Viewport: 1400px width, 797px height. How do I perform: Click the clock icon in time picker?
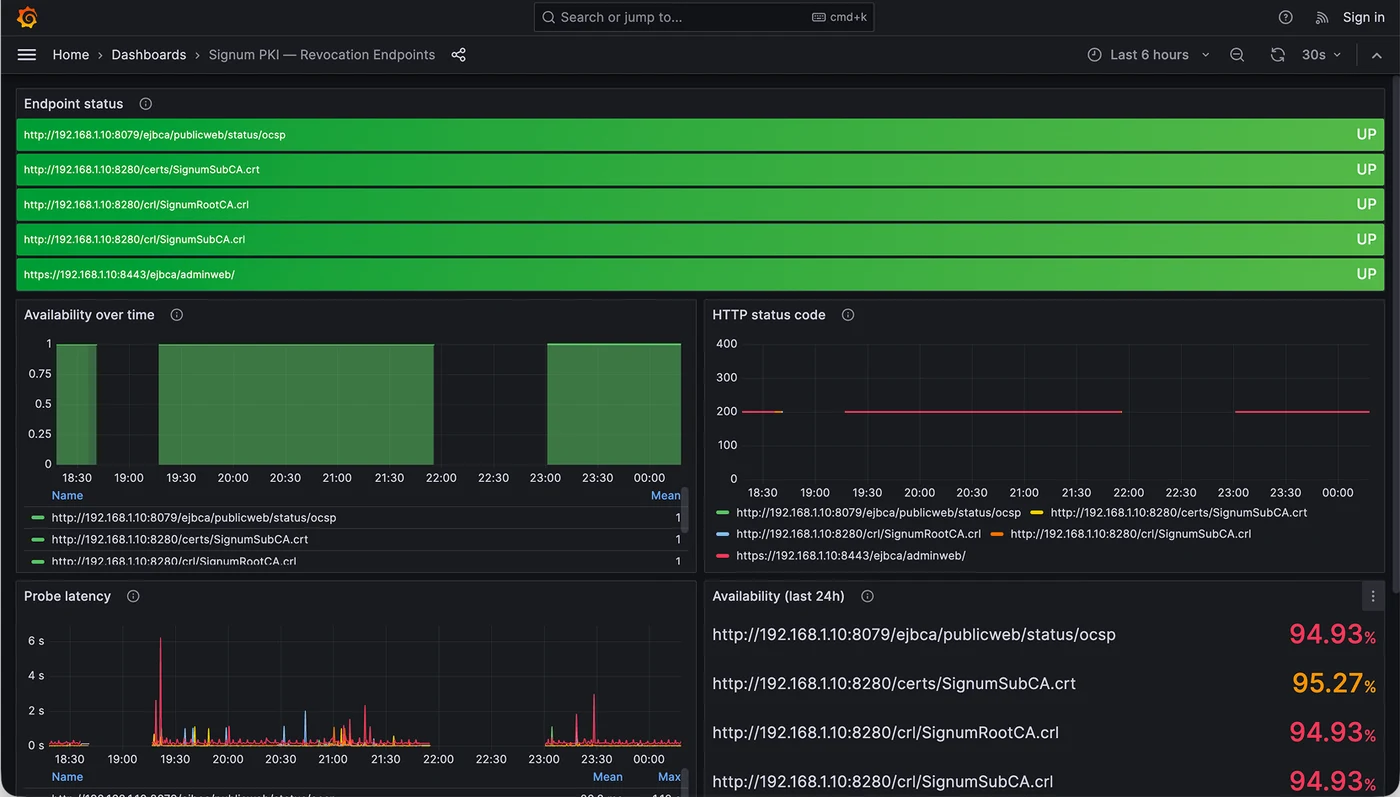1094,55
